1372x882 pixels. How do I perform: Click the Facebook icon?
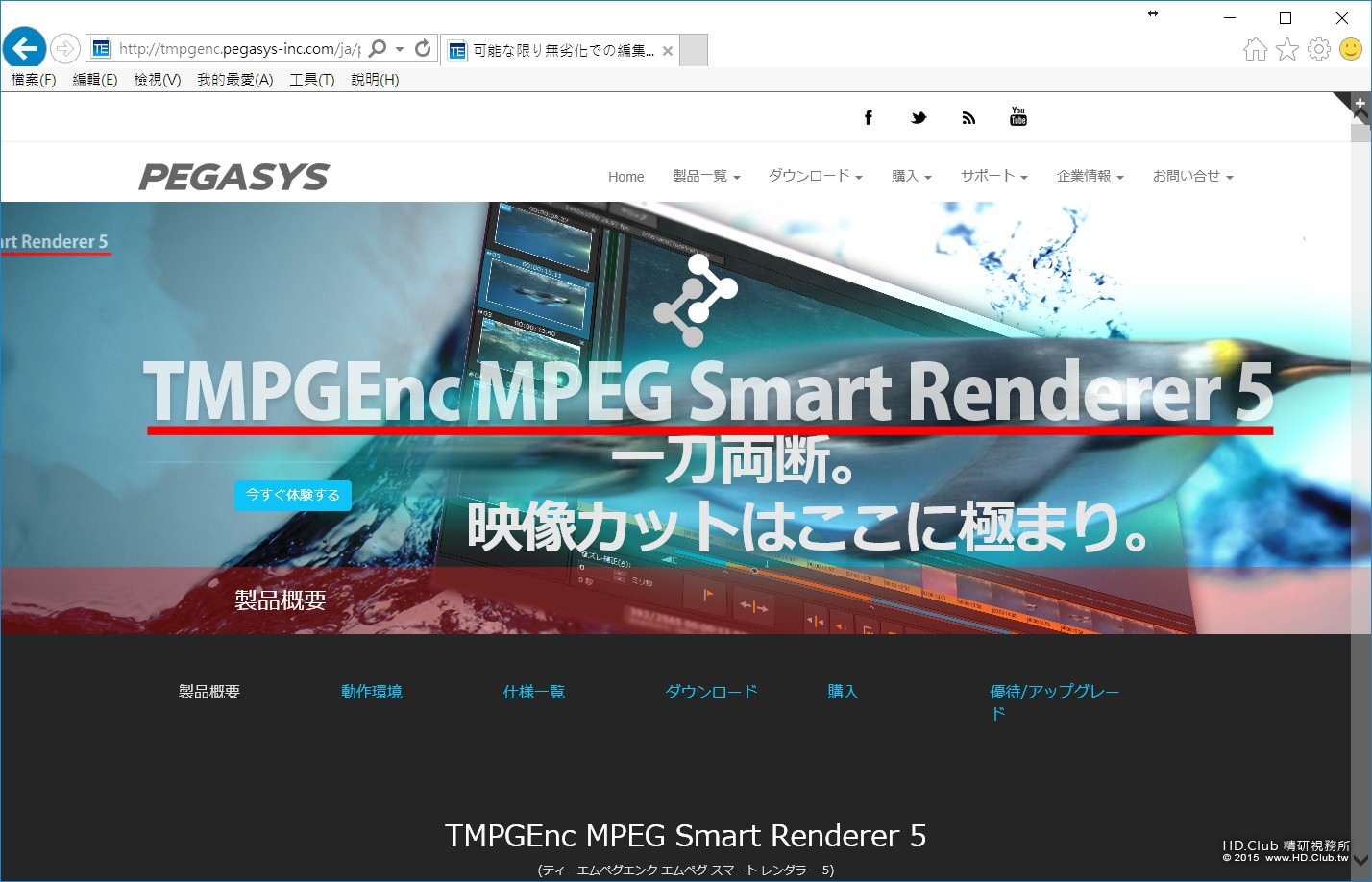868,117
